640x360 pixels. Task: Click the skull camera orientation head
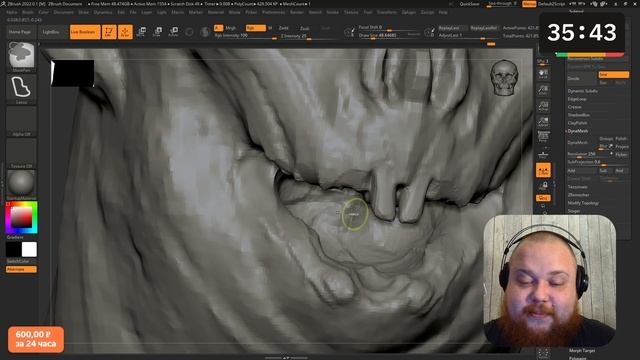(x=504, y=78)
